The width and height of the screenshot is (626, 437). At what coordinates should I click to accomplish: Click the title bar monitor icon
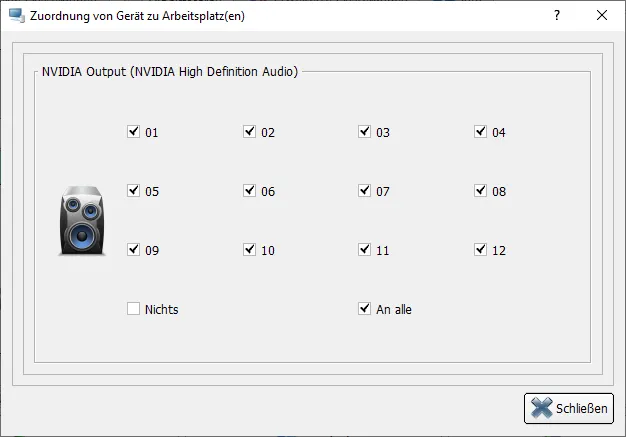pos(16,16)
